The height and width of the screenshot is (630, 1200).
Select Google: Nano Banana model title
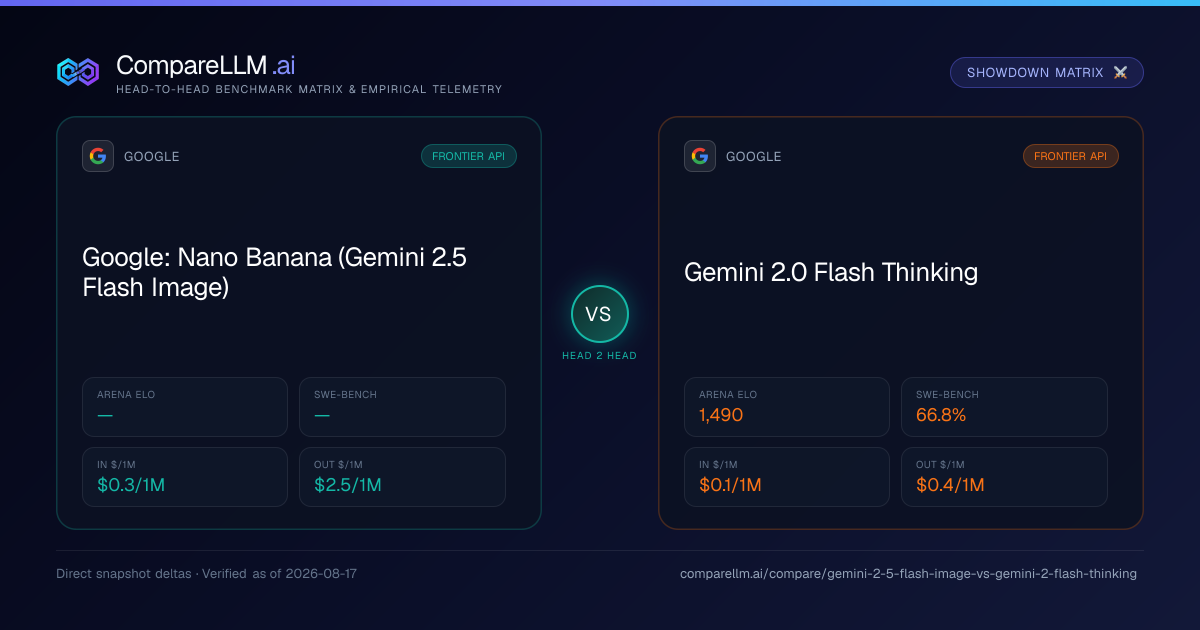pyautogui.click(x=275, y=272)
